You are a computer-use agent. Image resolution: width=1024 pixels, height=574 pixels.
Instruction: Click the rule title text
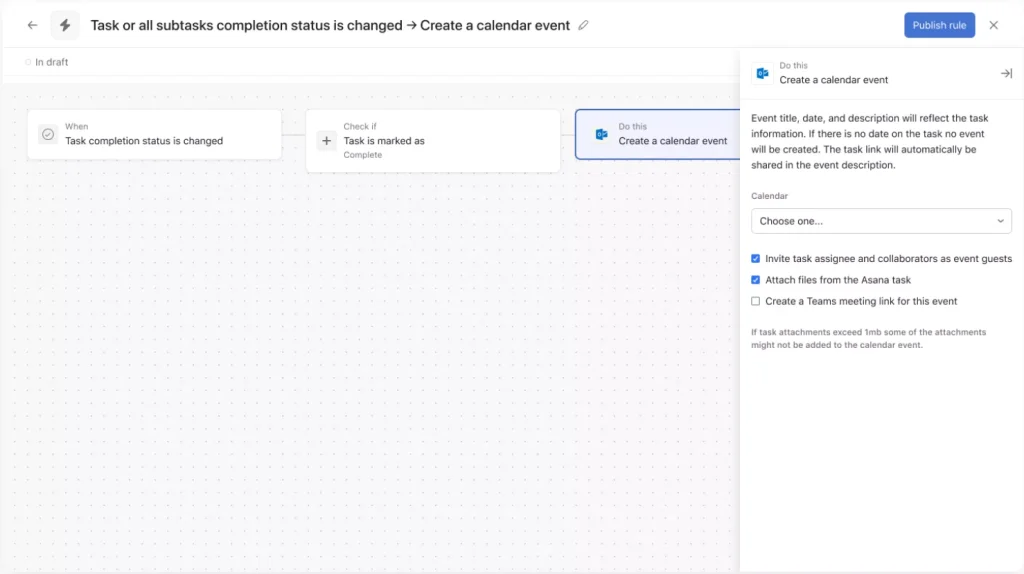[330, 25]
